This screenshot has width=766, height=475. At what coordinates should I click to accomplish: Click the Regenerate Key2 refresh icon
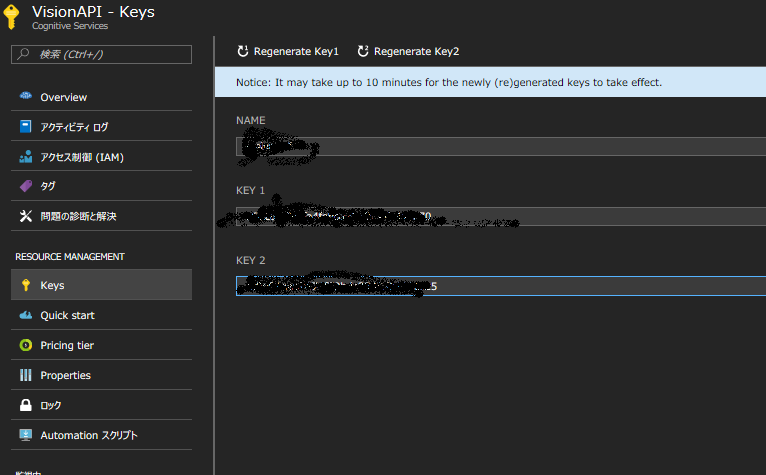point(363,51)
